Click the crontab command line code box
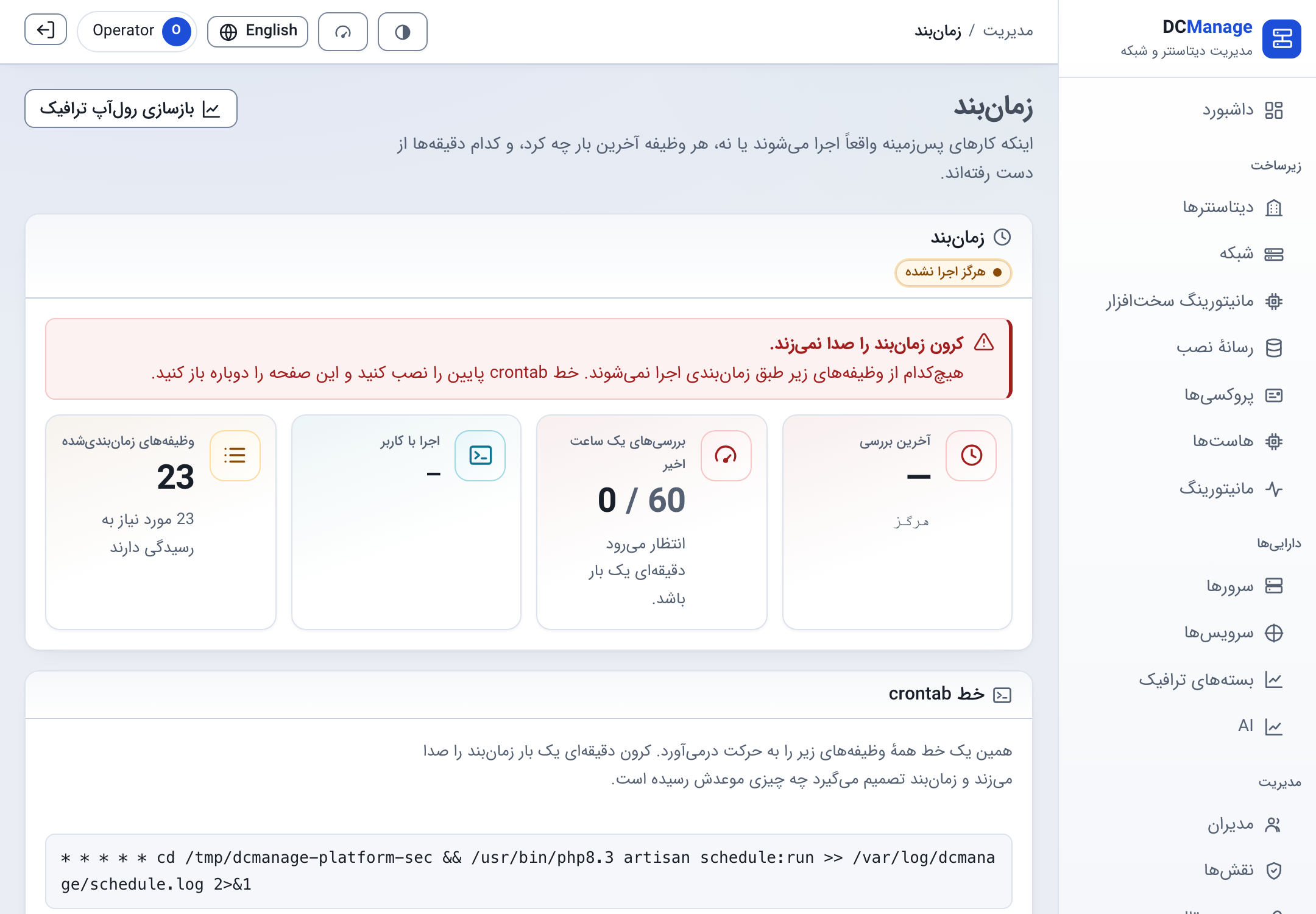This screenshot has width=1316, height=914. coord(529,871)
